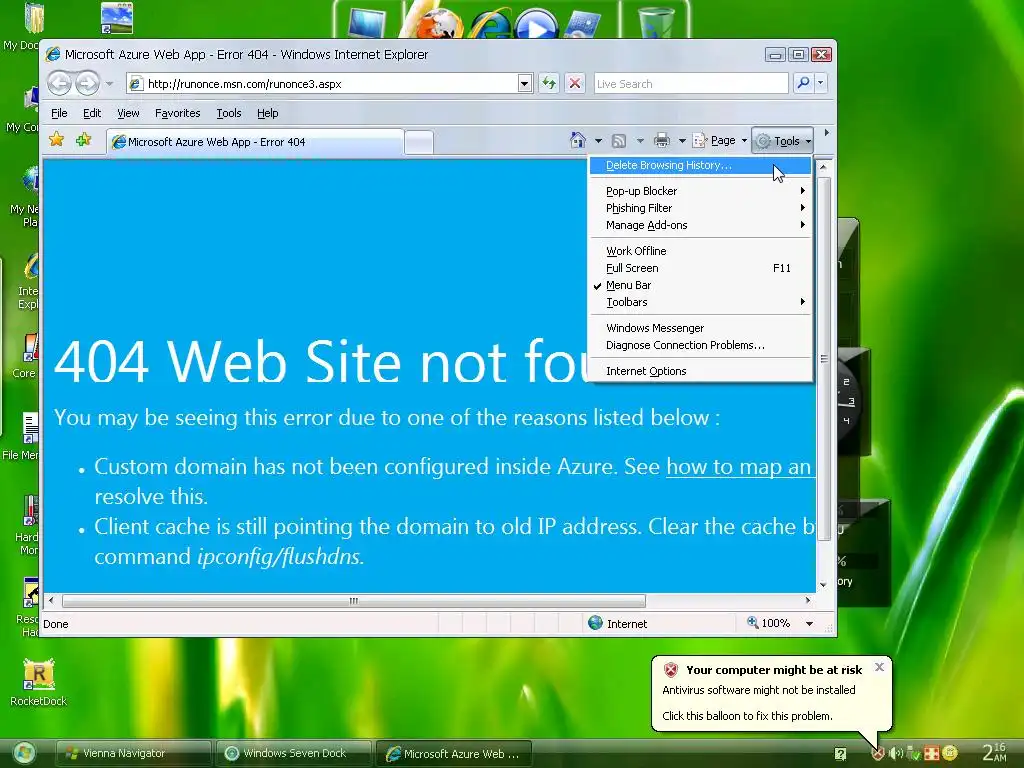Click the 100% zoom level button
1024x768 pixels.
click(769, 623)
